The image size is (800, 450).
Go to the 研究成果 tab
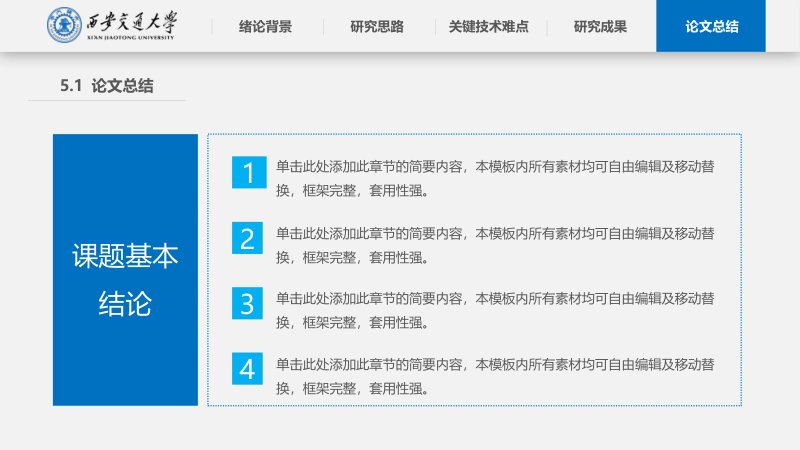pos(601,27)
